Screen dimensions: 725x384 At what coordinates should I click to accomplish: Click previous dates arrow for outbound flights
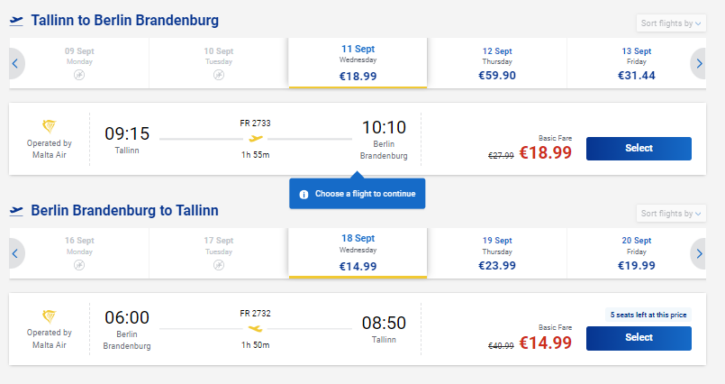(16, 63)
